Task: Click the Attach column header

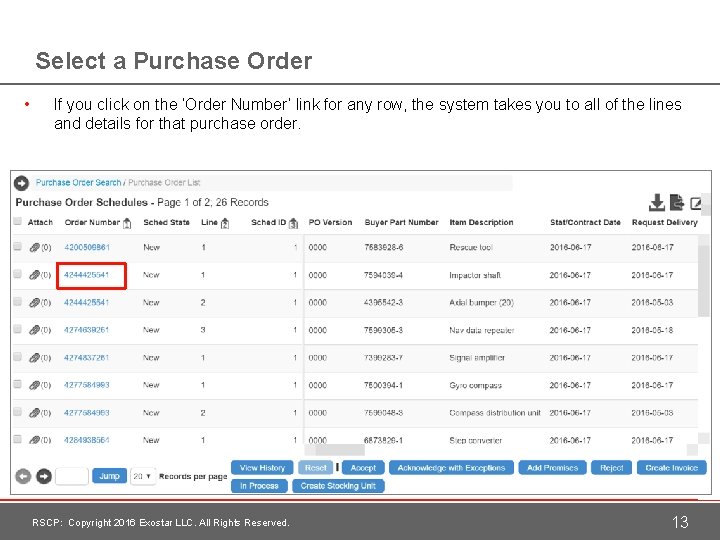Action: [x=40, y=222]
